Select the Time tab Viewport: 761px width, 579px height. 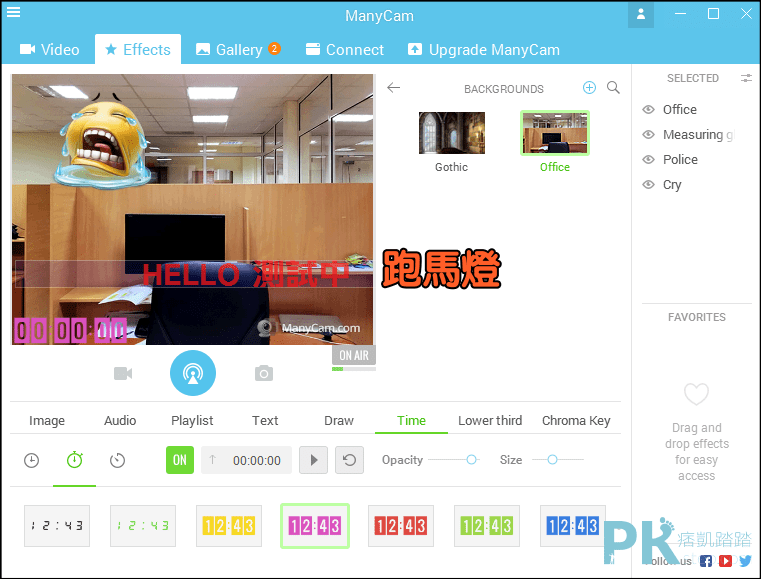pyautogui.click(x=411, y=420)
